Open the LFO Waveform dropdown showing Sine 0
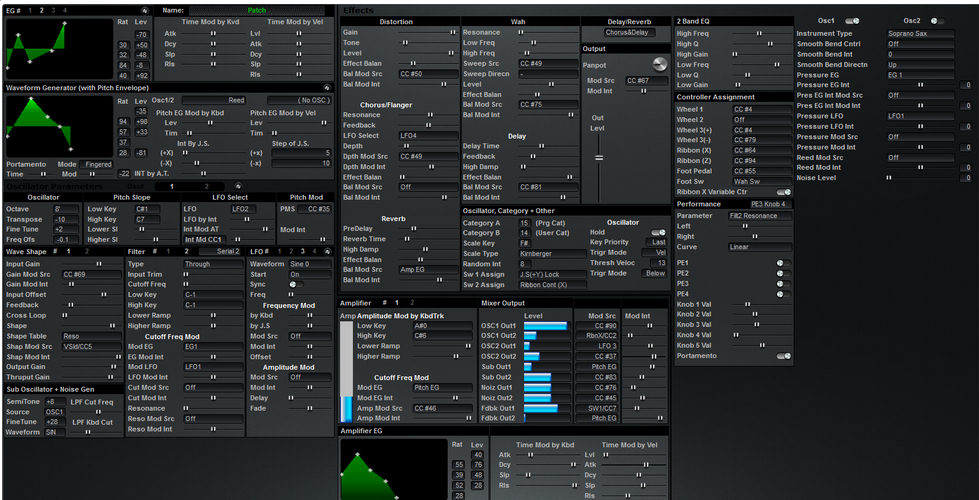This screenshot has width=979, height=500. 310,264
